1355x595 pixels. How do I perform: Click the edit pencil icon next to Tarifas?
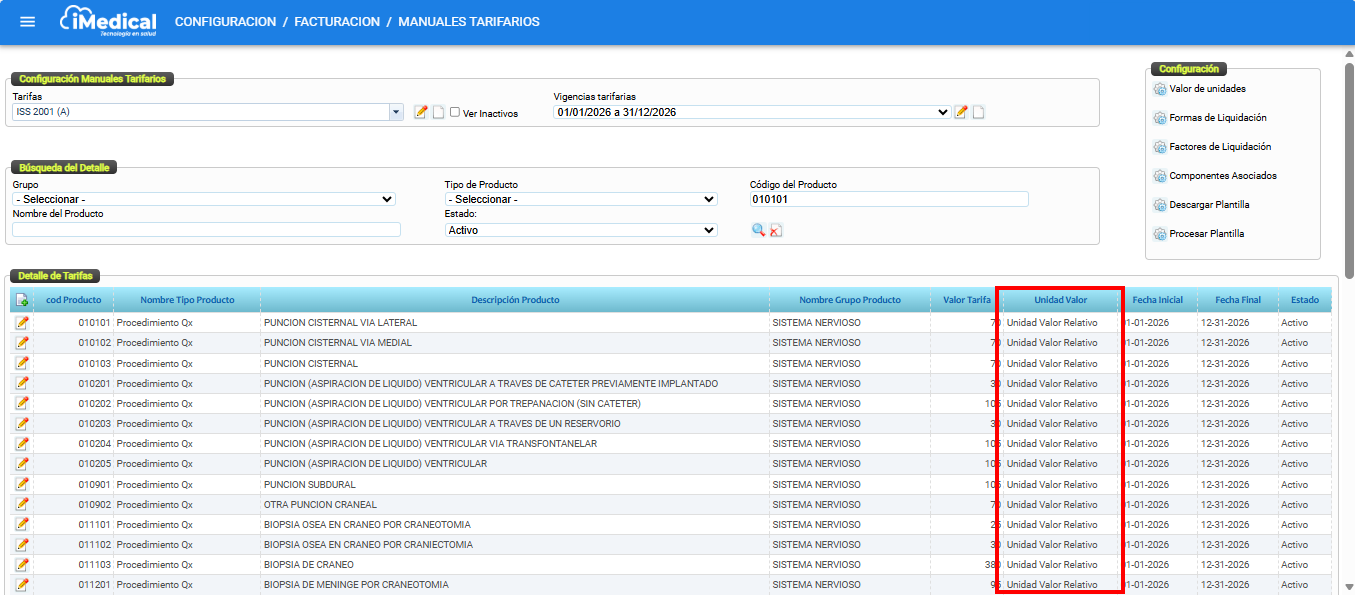(421, 112)
